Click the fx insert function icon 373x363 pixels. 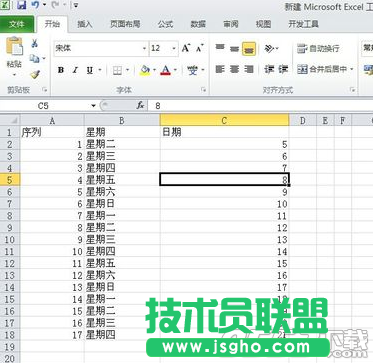(140, 106)
